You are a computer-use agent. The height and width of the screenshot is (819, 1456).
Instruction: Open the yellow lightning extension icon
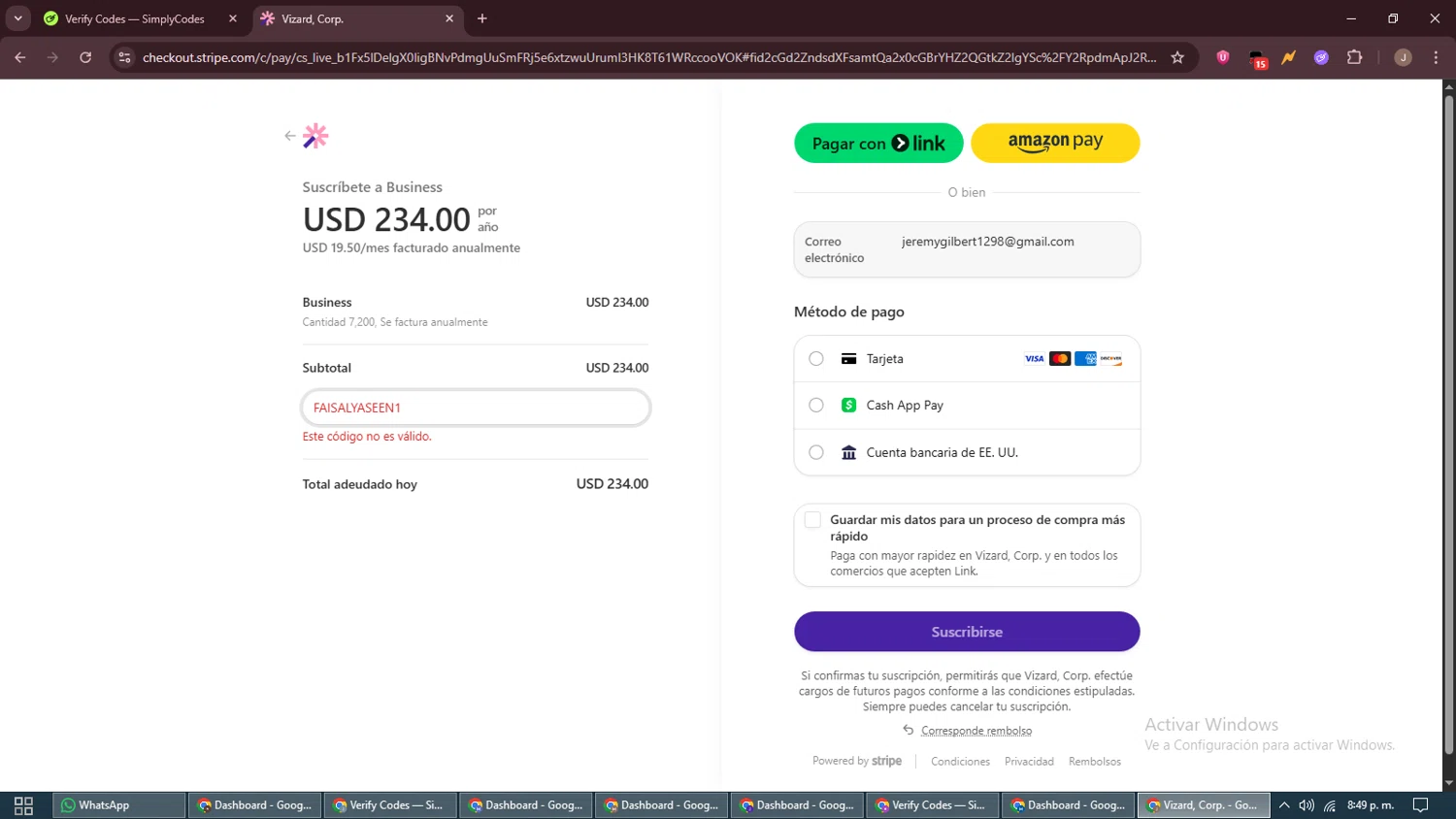1289,57
